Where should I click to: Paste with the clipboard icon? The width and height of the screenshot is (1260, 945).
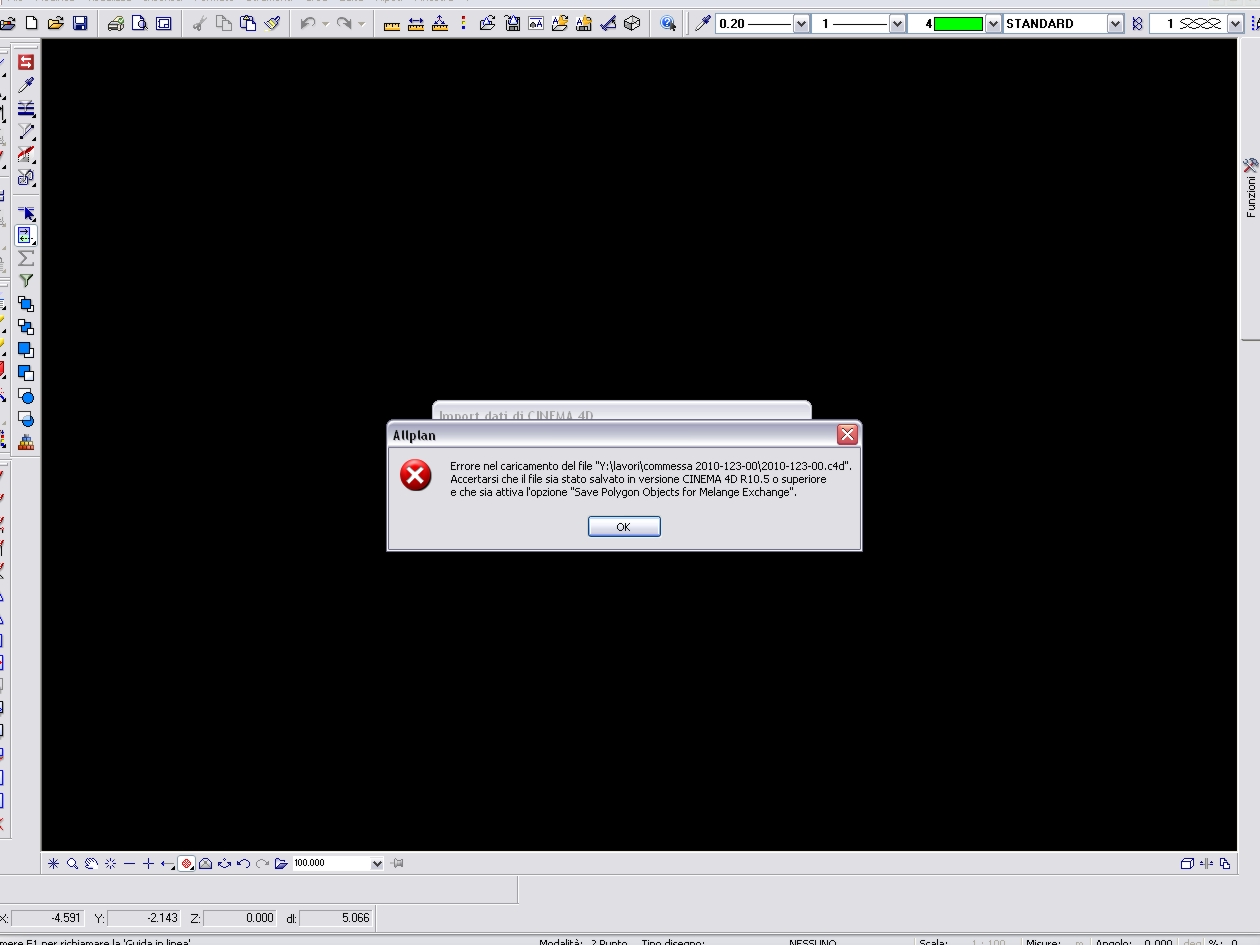248,23
